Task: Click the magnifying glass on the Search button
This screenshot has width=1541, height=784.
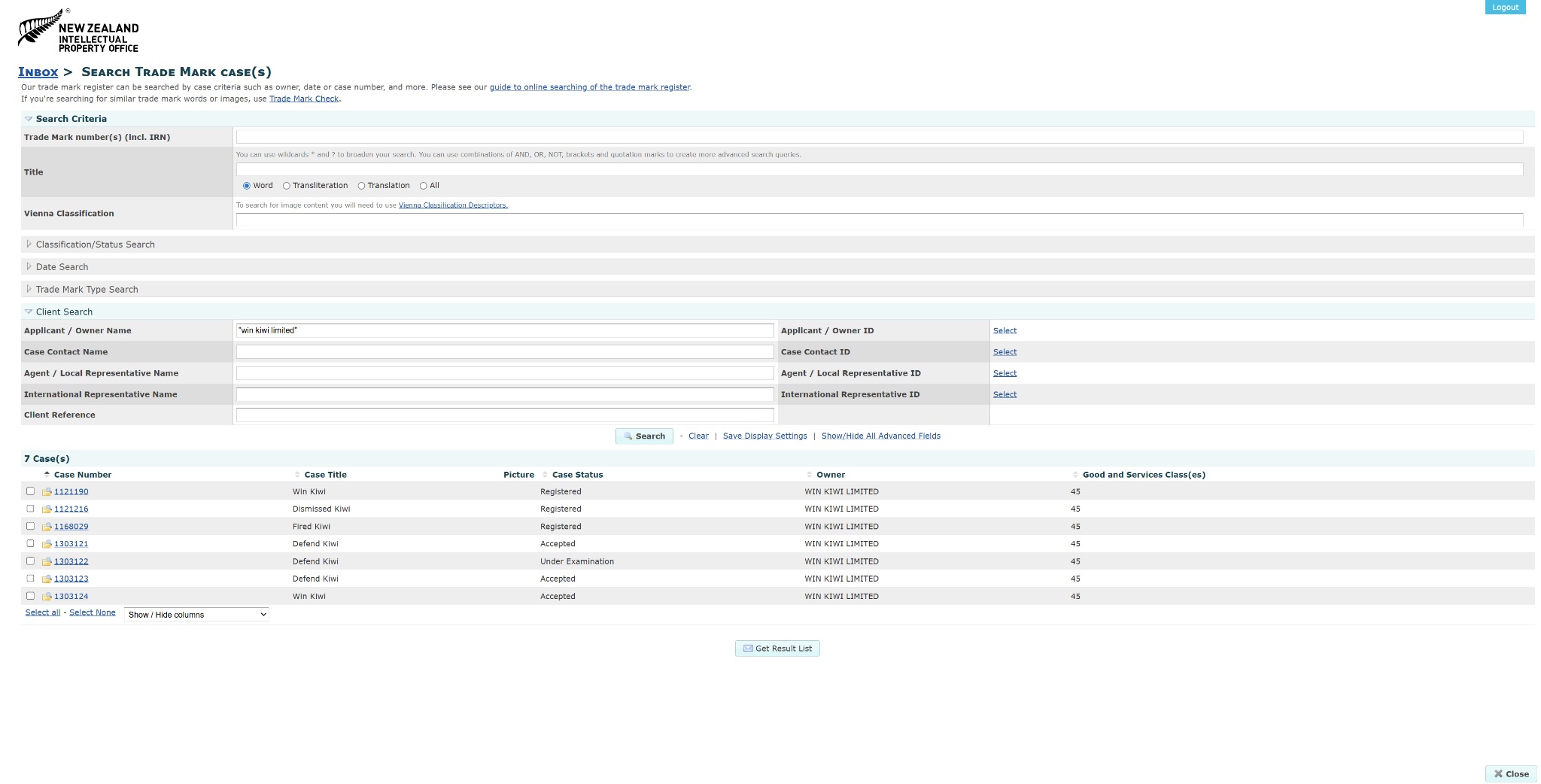Action: click(629, 436)
